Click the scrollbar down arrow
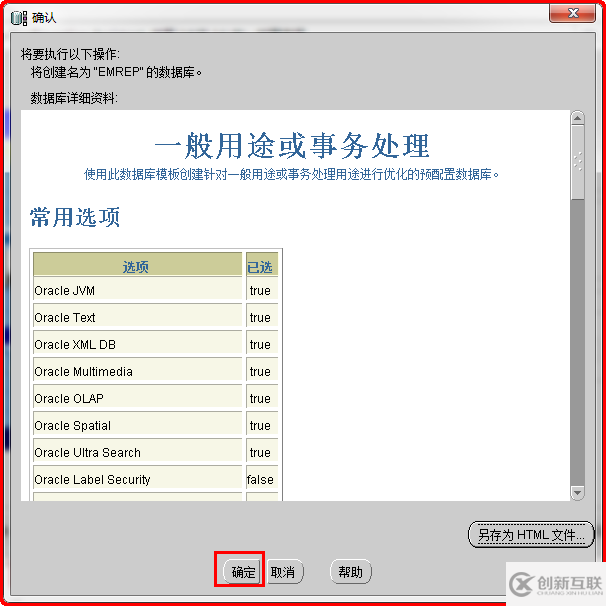 pos(577,493)
